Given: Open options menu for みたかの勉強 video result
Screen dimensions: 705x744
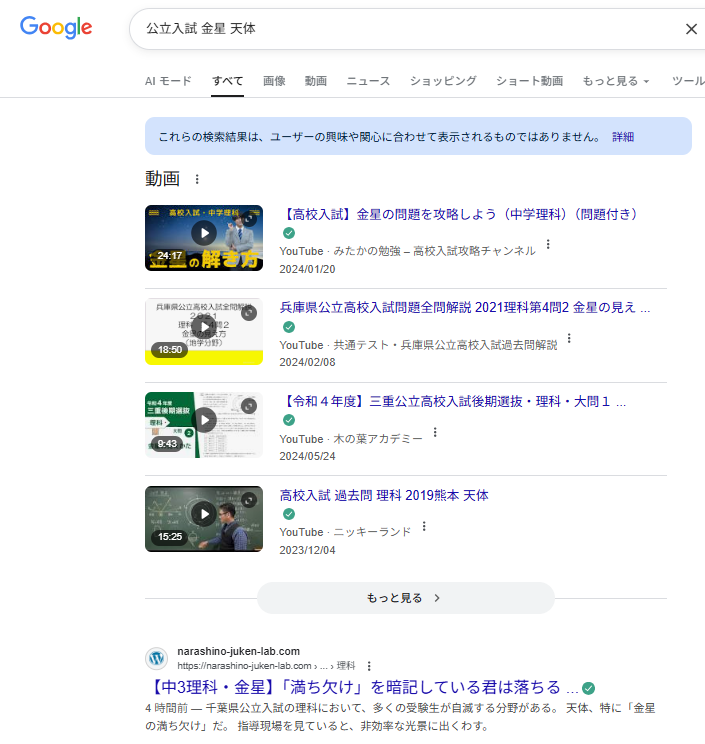Looking at the screenshot, I should pyautogui.click(x=548, y=245).
